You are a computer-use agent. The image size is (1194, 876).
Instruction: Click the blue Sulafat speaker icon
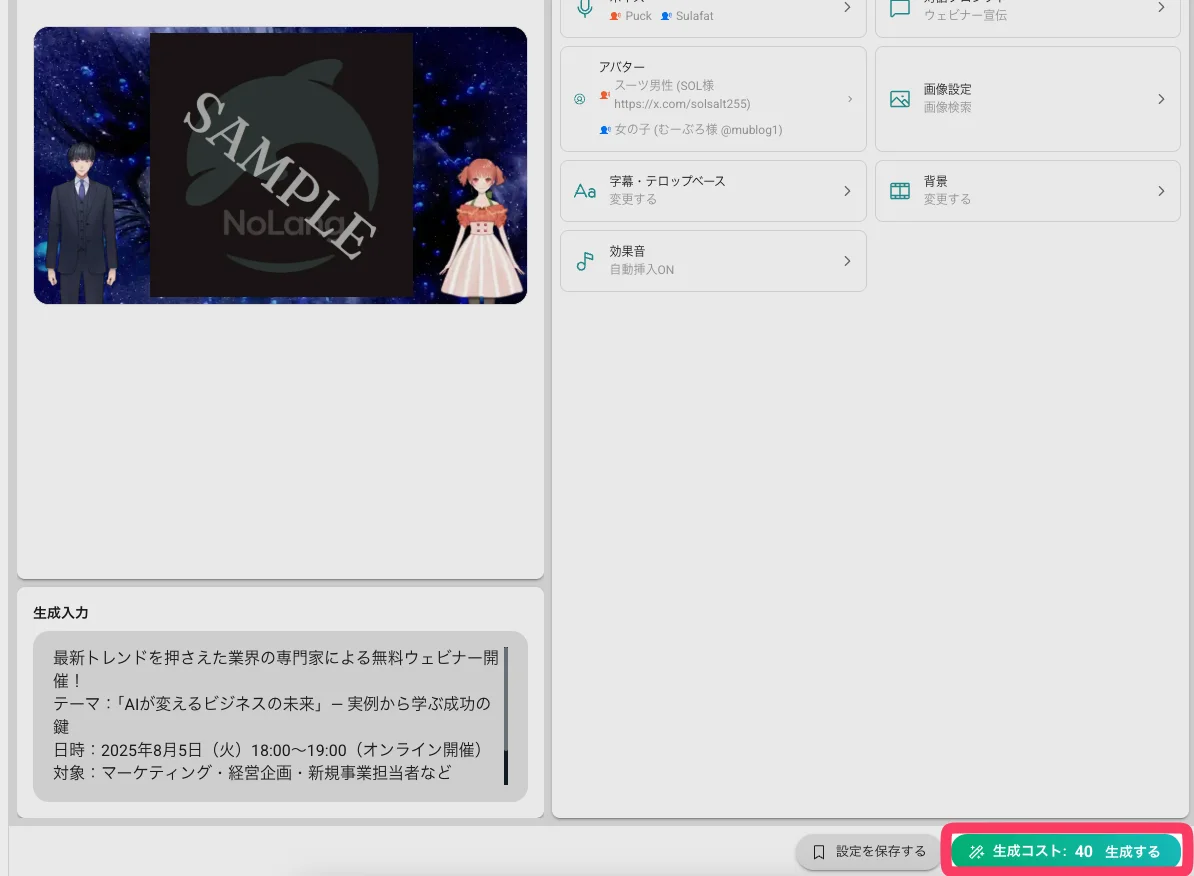point(666,16)
